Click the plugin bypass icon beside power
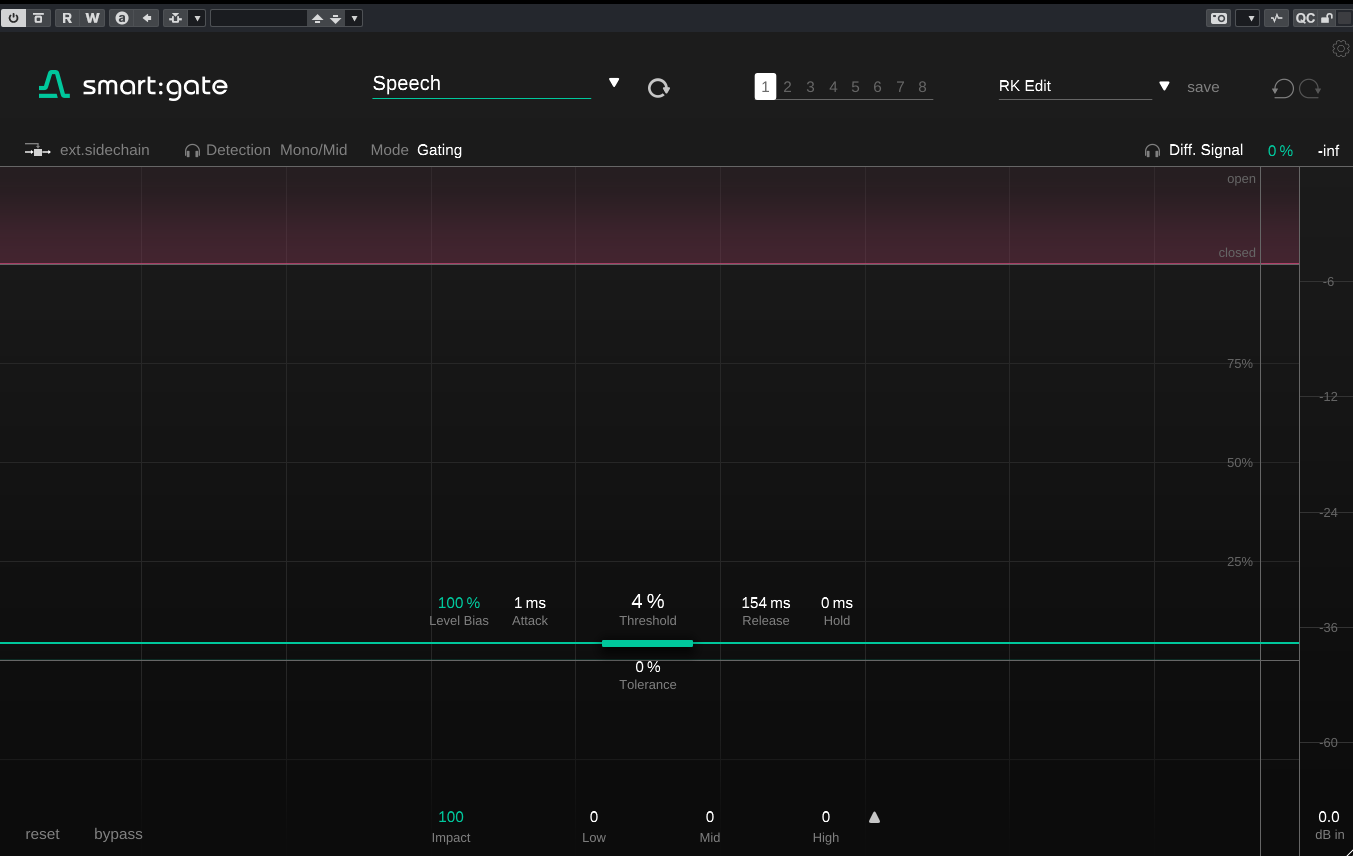 (38, 18)
